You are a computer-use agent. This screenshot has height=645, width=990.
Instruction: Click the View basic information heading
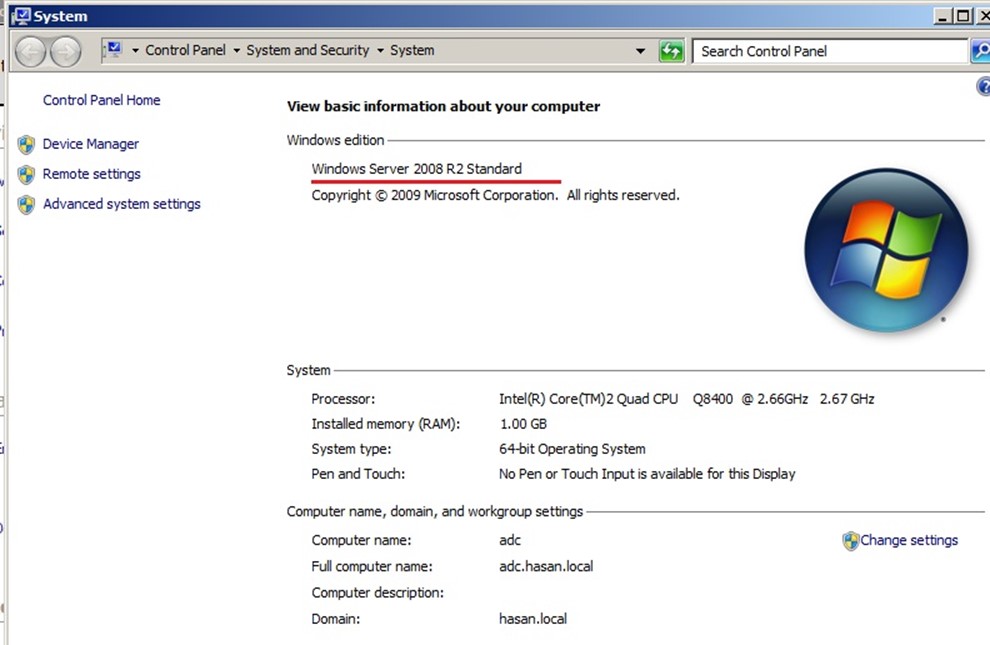(x=443, y=106)
